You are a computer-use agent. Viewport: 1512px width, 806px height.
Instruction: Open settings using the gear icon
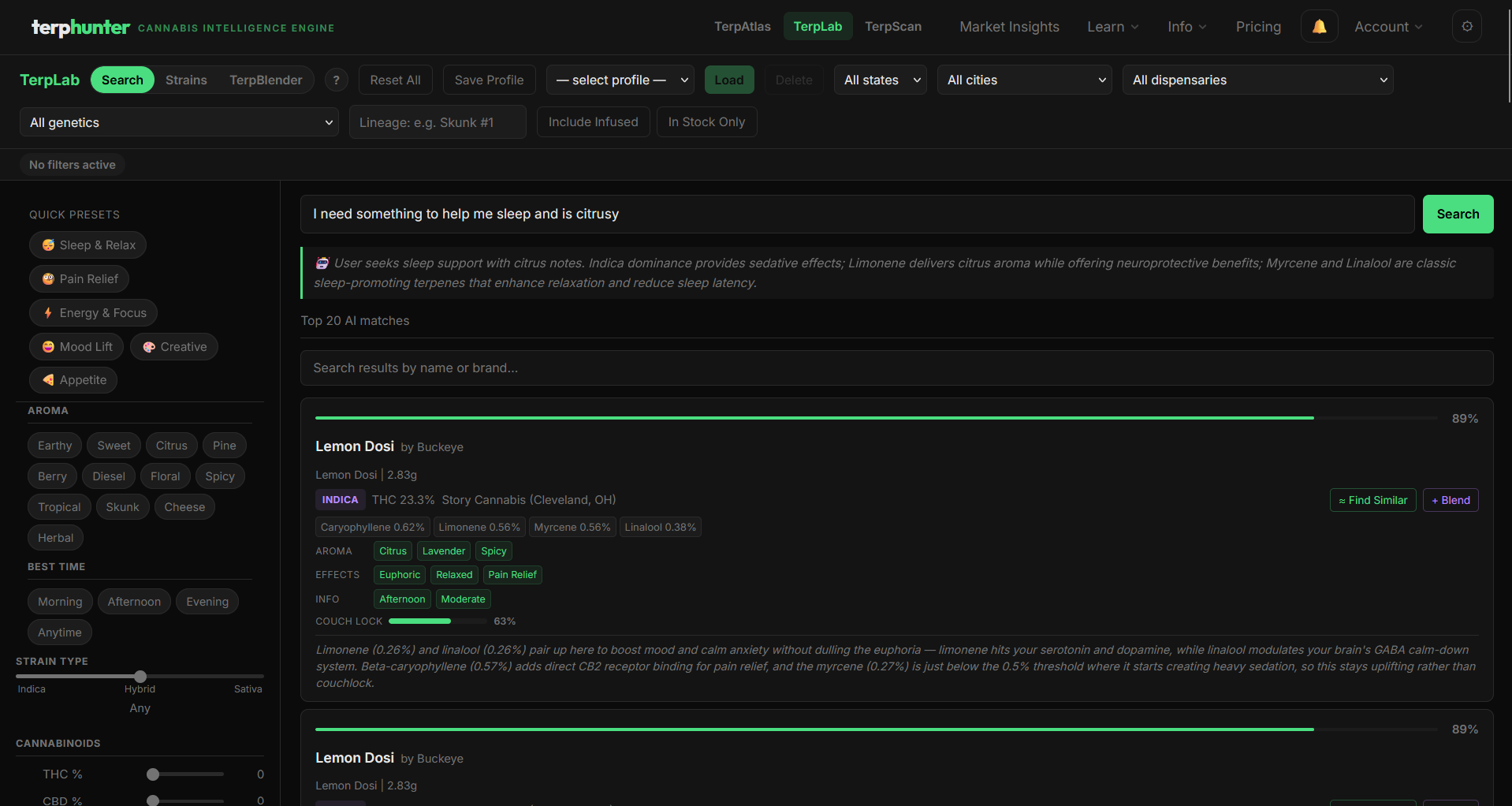(1466, 26)
